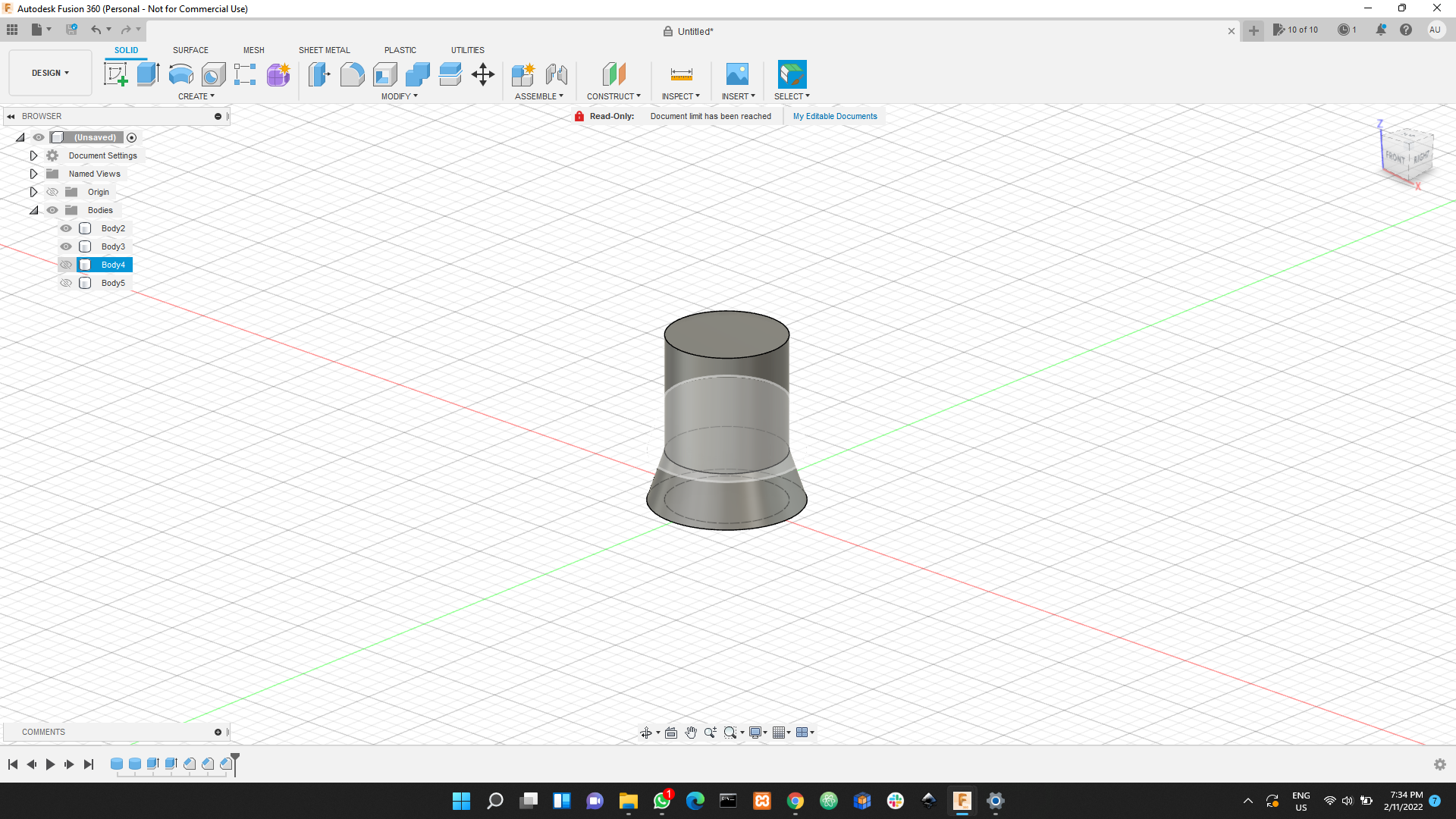Expand the Named Views folder

tap(33, 174)
